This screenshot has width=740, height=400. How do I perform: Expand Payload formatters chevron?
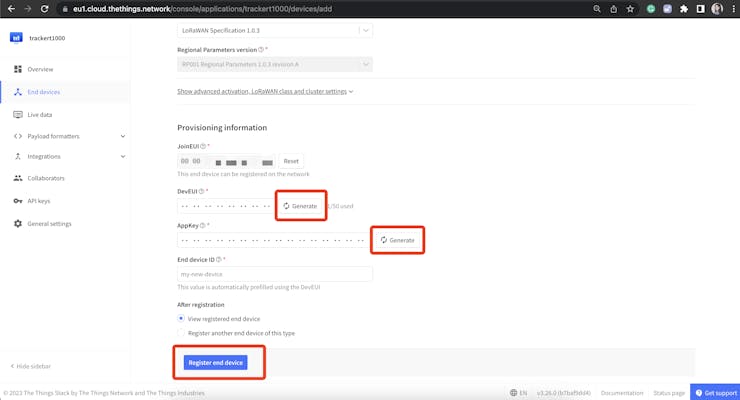coord(123,136)
